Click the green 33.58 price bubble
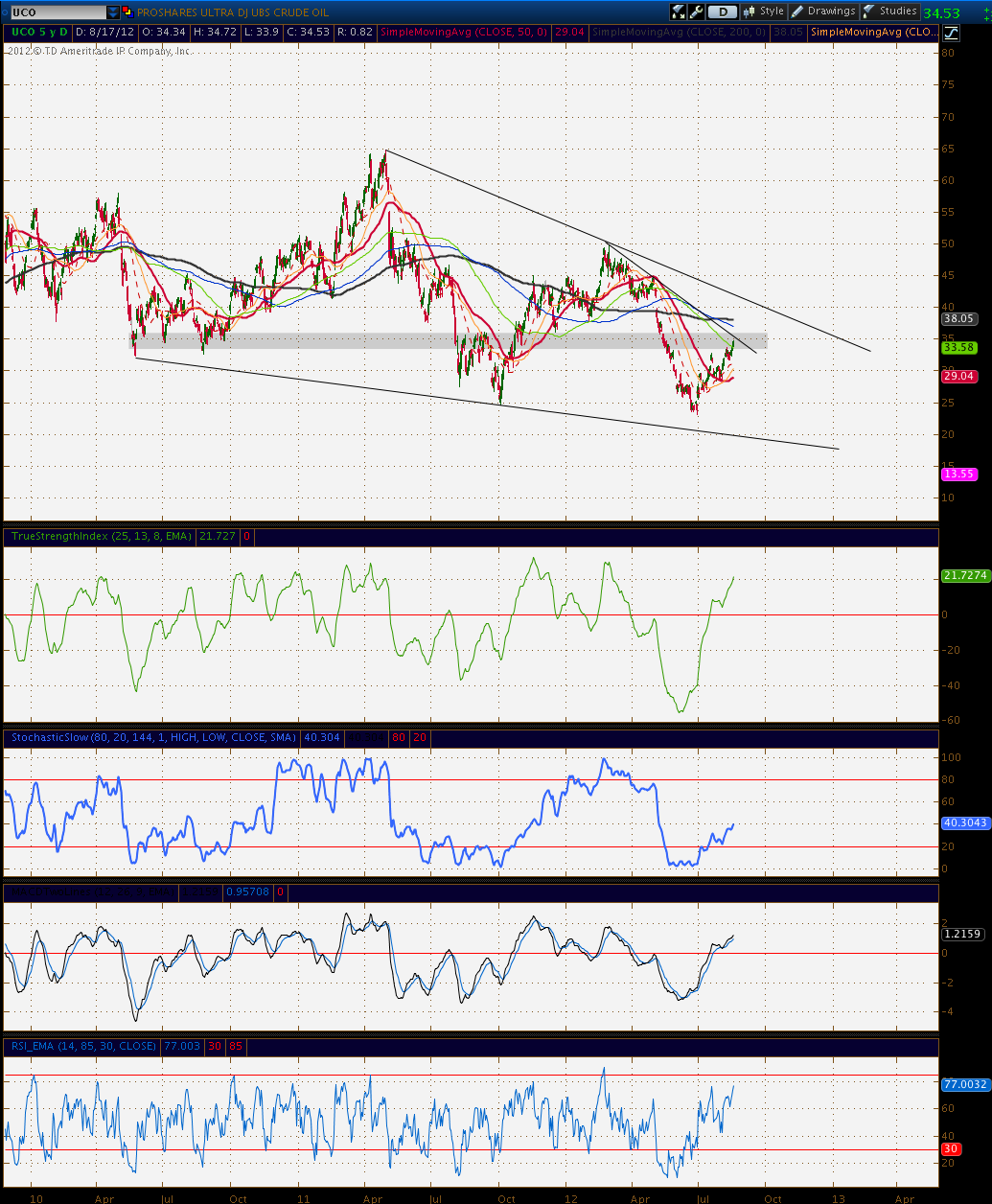This screenshot has height=1204, width=992. point(958,347)
